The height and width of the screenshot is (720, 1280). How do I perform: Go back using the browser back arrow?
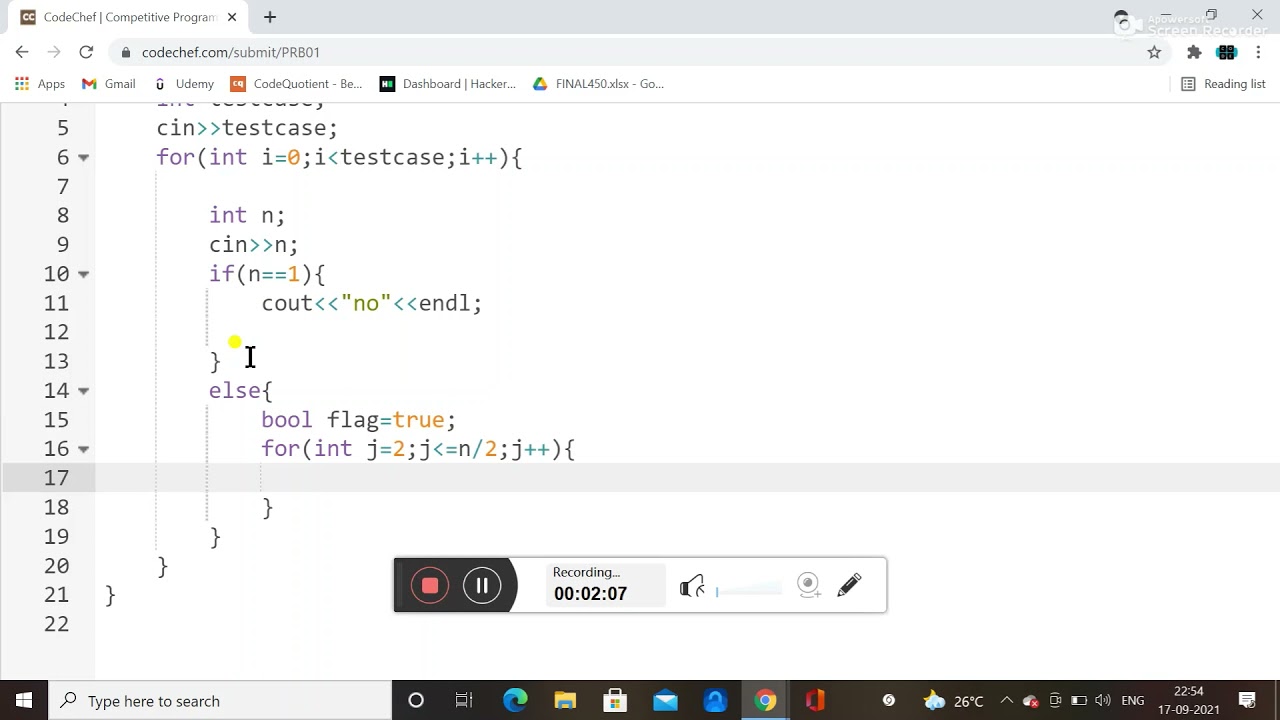click(22, 52)
